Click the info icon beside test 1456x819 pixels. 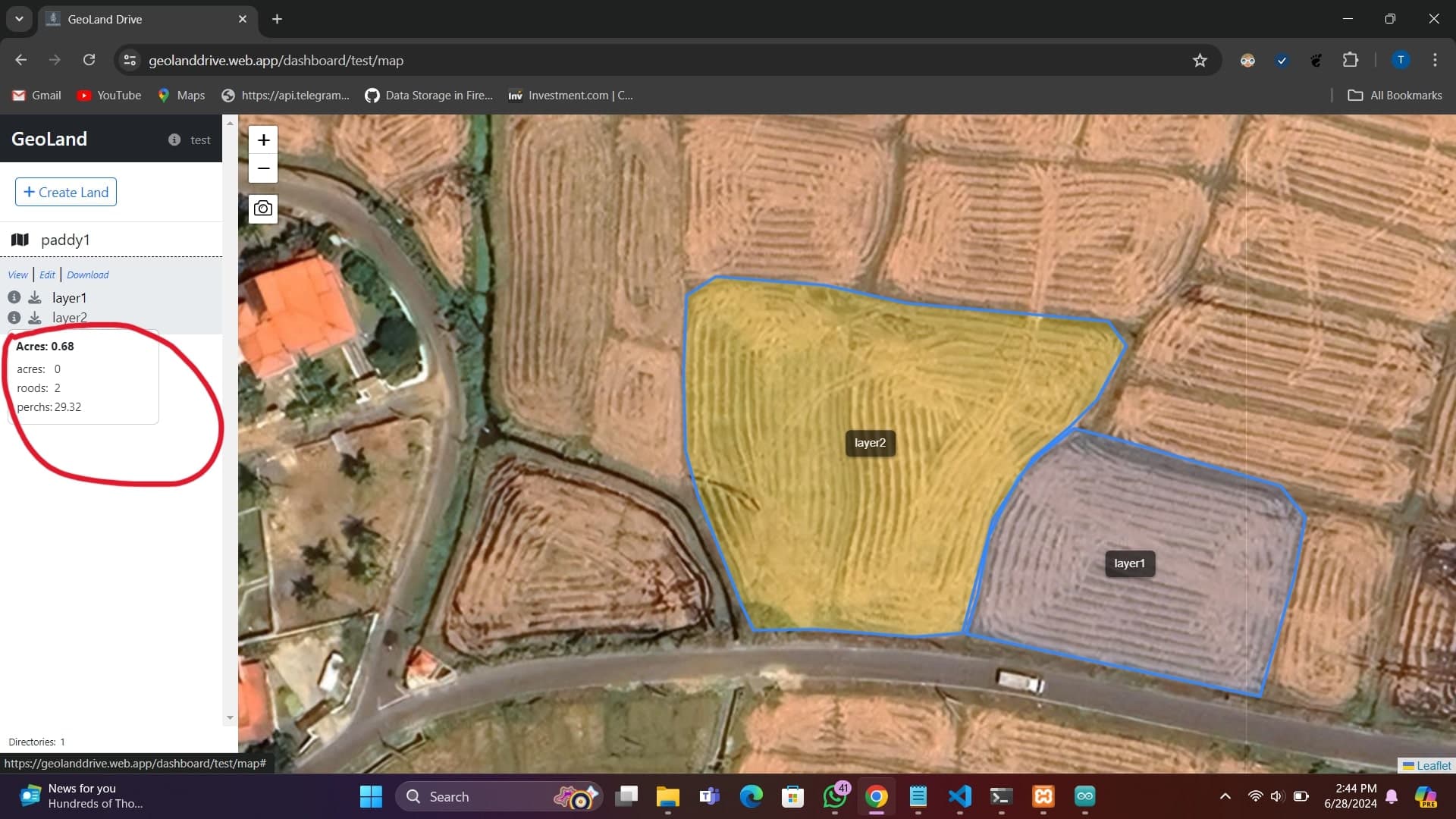pyautogui.click(x=174, y=140)
